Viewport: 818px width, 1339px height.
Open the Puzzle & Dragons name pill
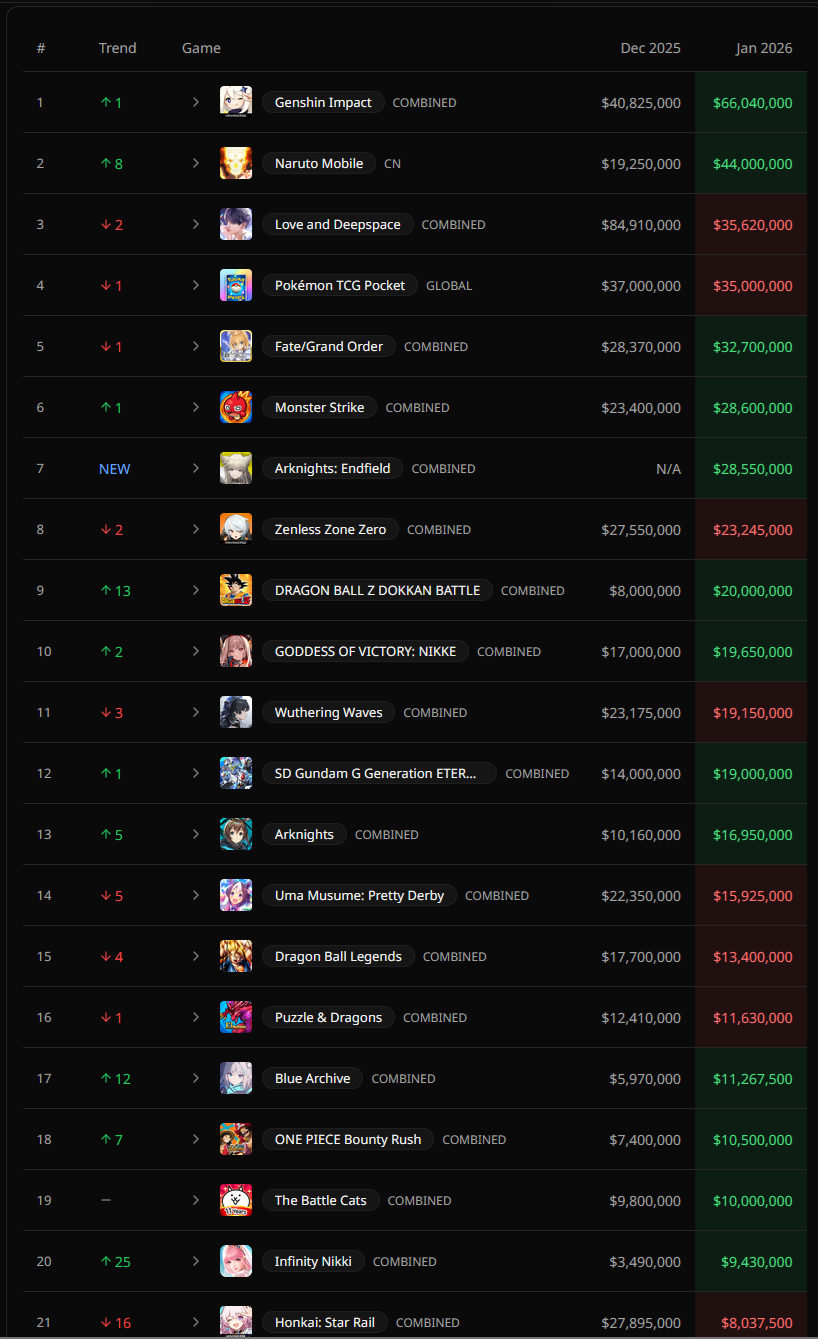click(x=328, y=1017)
